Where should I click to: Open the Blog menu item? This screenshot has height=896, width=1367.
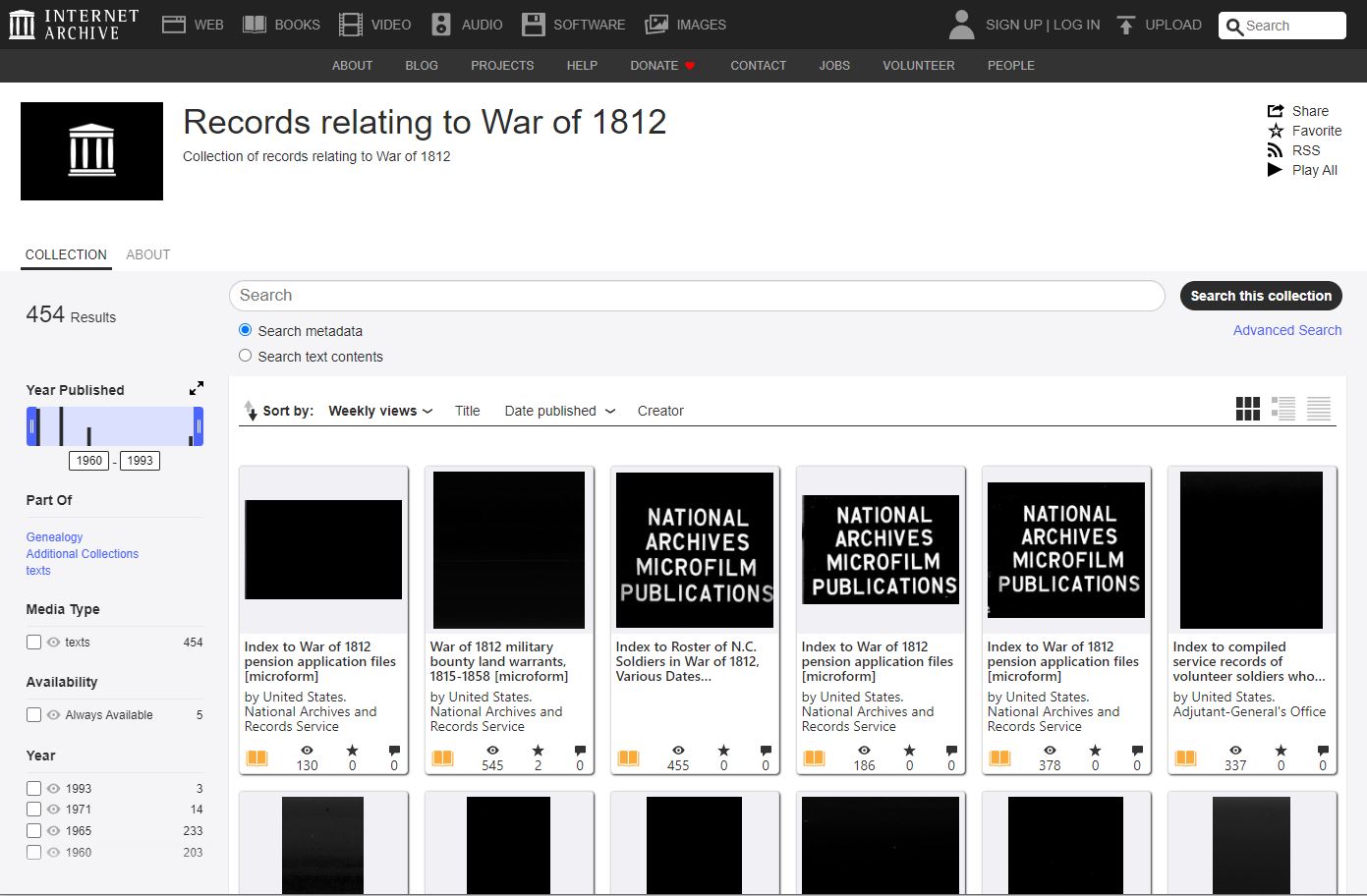(422, 66)
